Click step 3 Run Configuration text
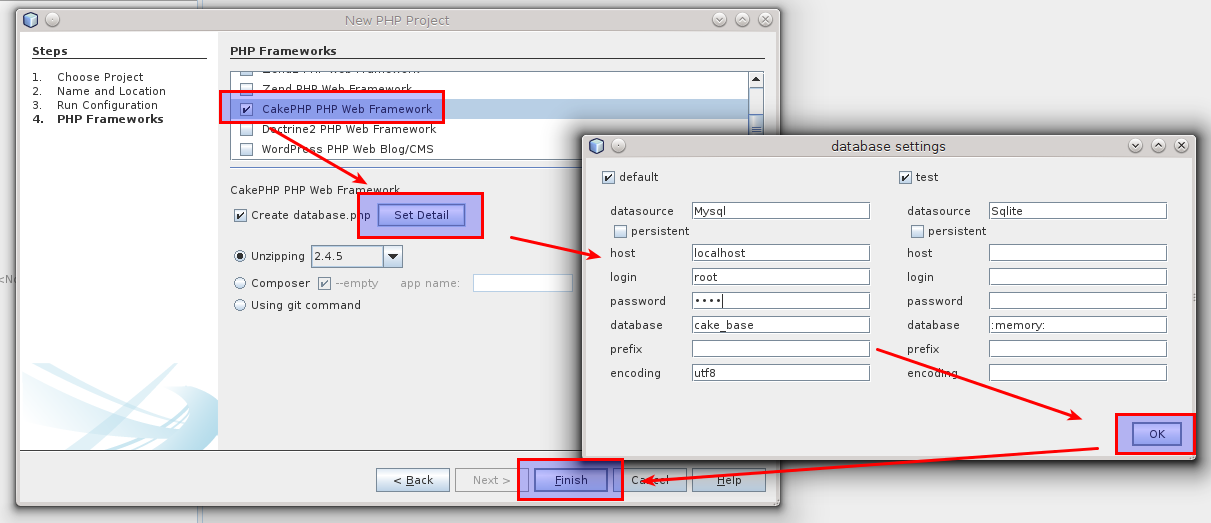Screen dimensions: 1211x523 (107, 105)
